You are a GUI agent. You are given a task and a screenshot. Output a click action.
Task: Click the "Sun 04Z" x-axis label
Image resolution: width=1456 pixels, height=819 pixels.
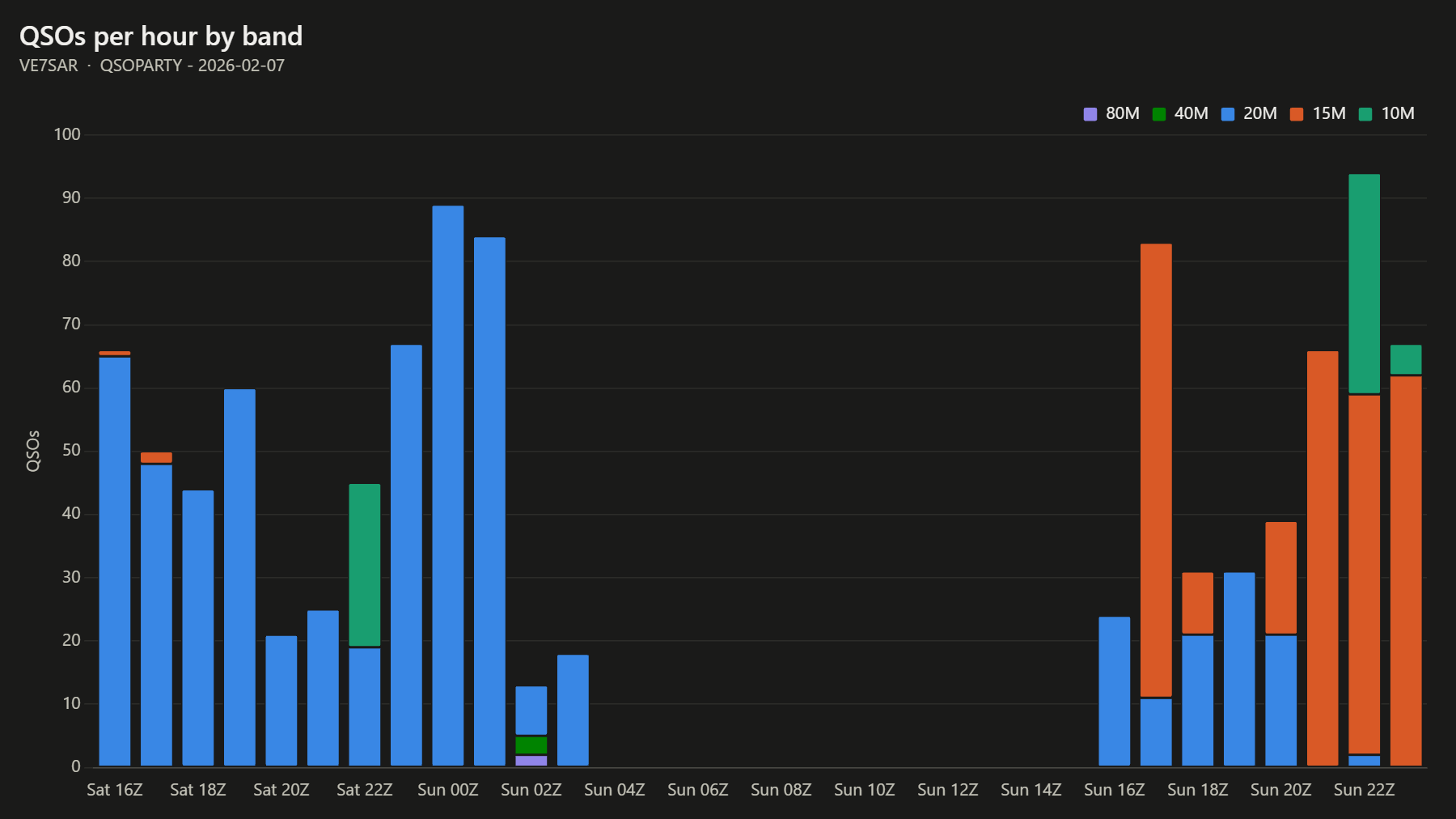tap(615, 790)
